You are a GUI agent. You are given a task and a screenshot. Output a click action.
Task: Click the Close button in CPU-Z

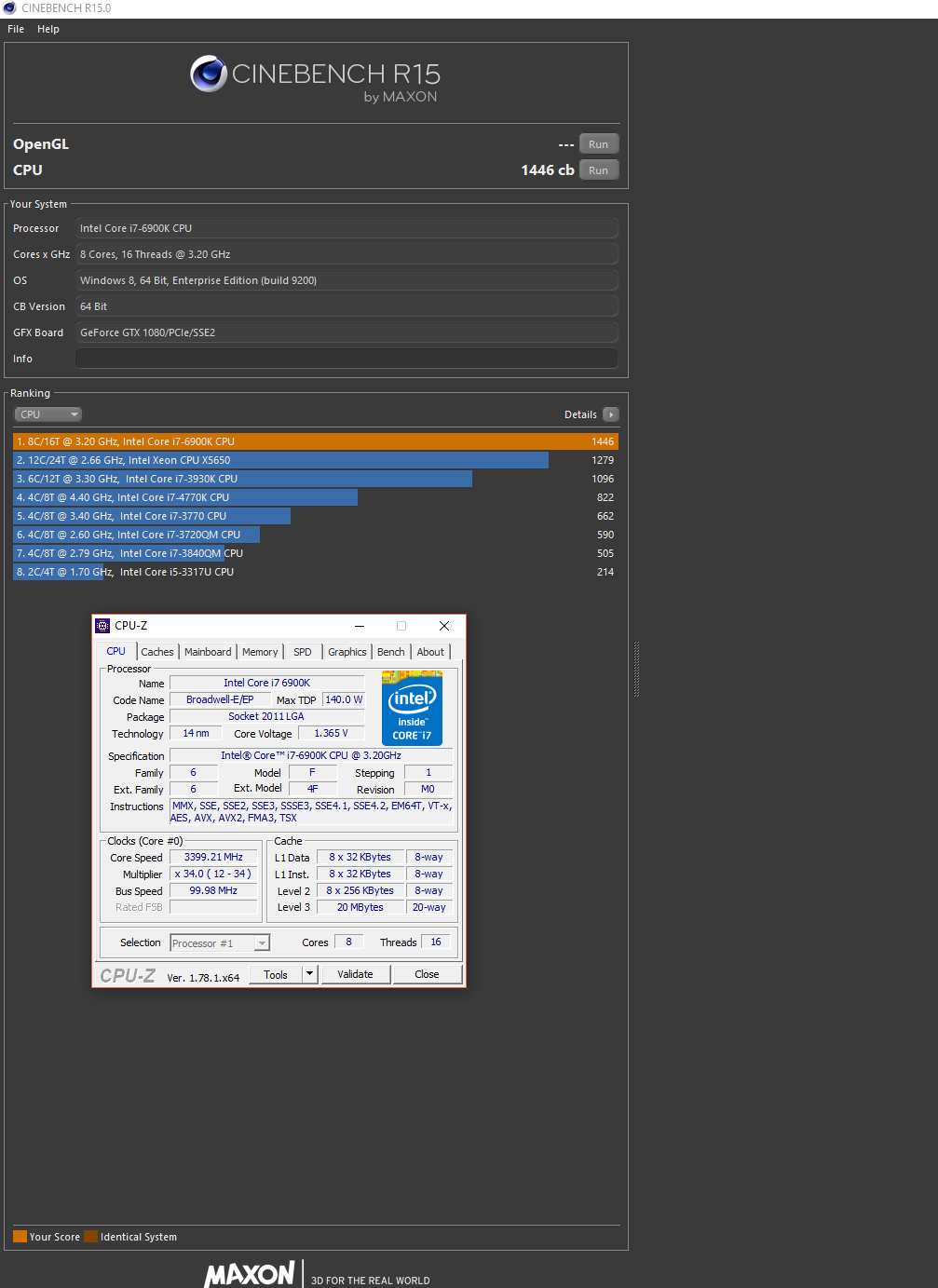427,974
